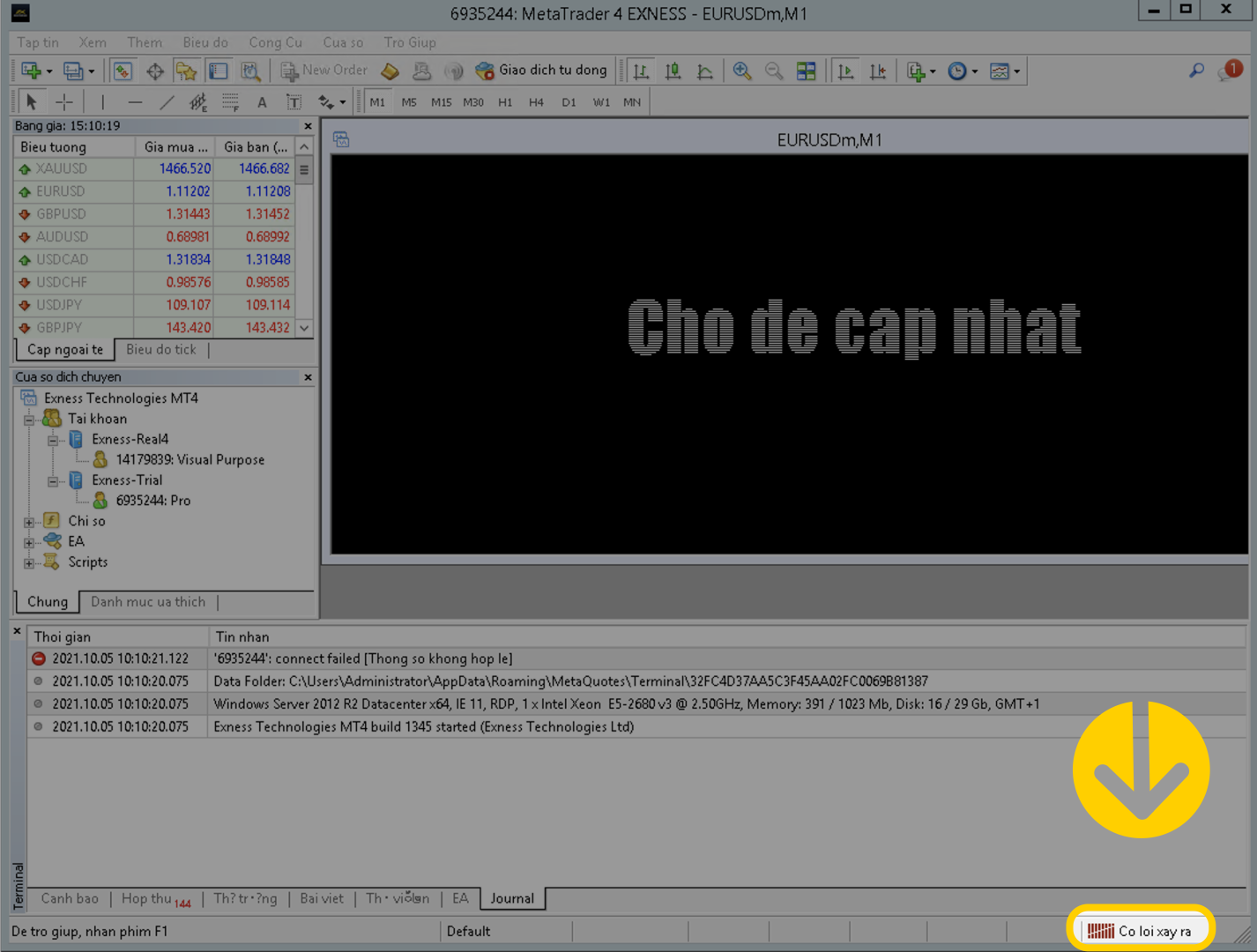Open the arrows objects dropdown
The height and width of the screenshot is (952, 1257).
point(331,102)
